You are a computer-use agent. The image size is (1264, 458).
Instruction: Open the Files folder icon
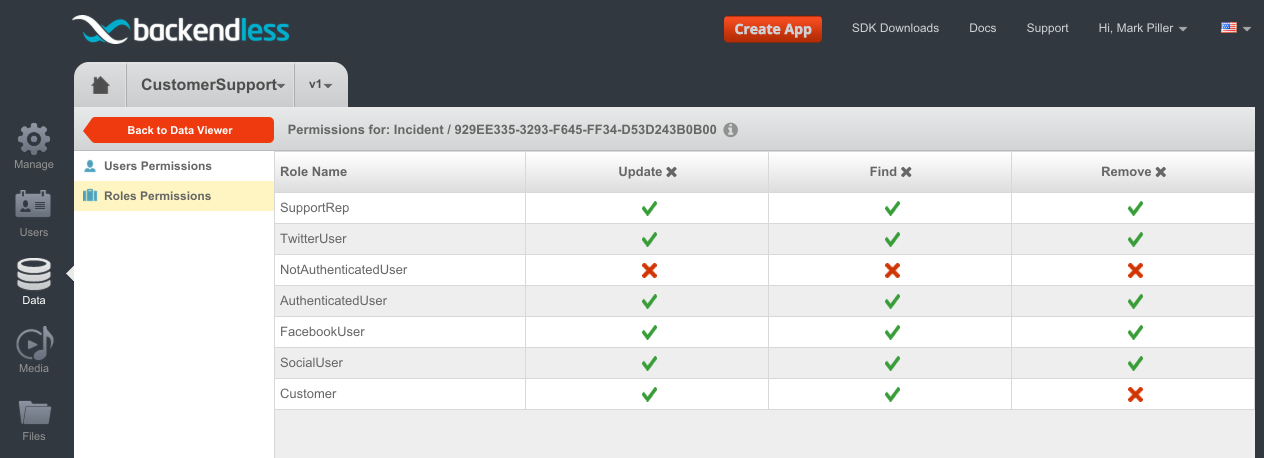pos(34,411)
